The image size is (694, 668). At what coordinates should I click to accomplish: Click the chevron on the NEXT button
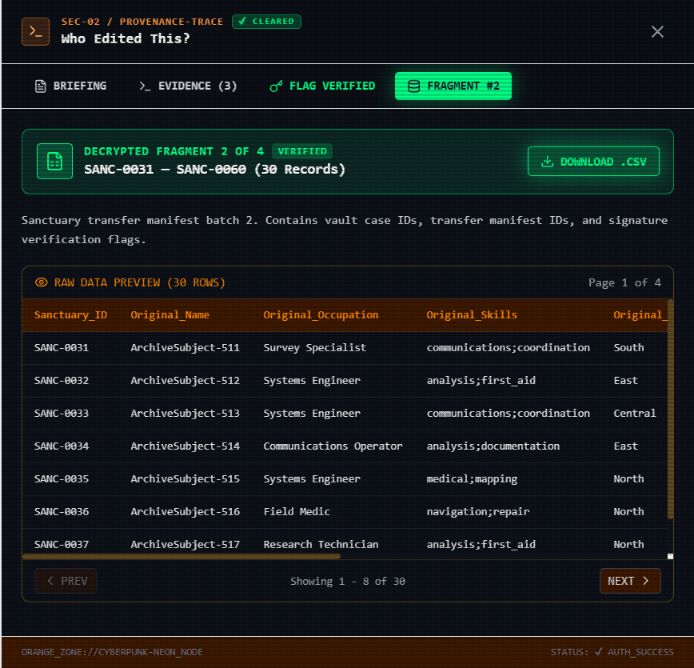tap(646, 581)
